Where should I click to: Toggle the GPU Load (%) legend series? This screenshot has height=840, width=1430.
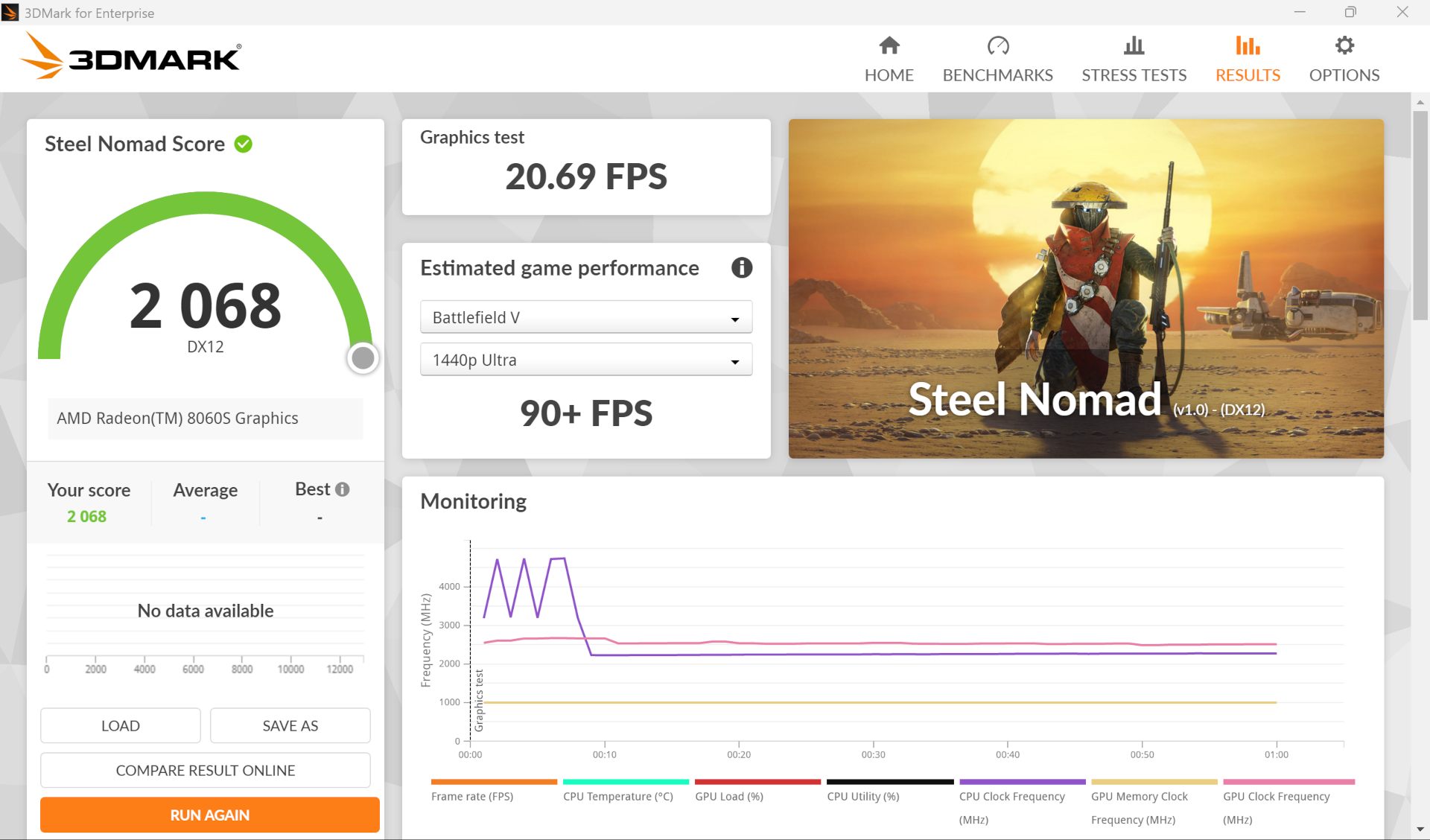coord(728,796)
